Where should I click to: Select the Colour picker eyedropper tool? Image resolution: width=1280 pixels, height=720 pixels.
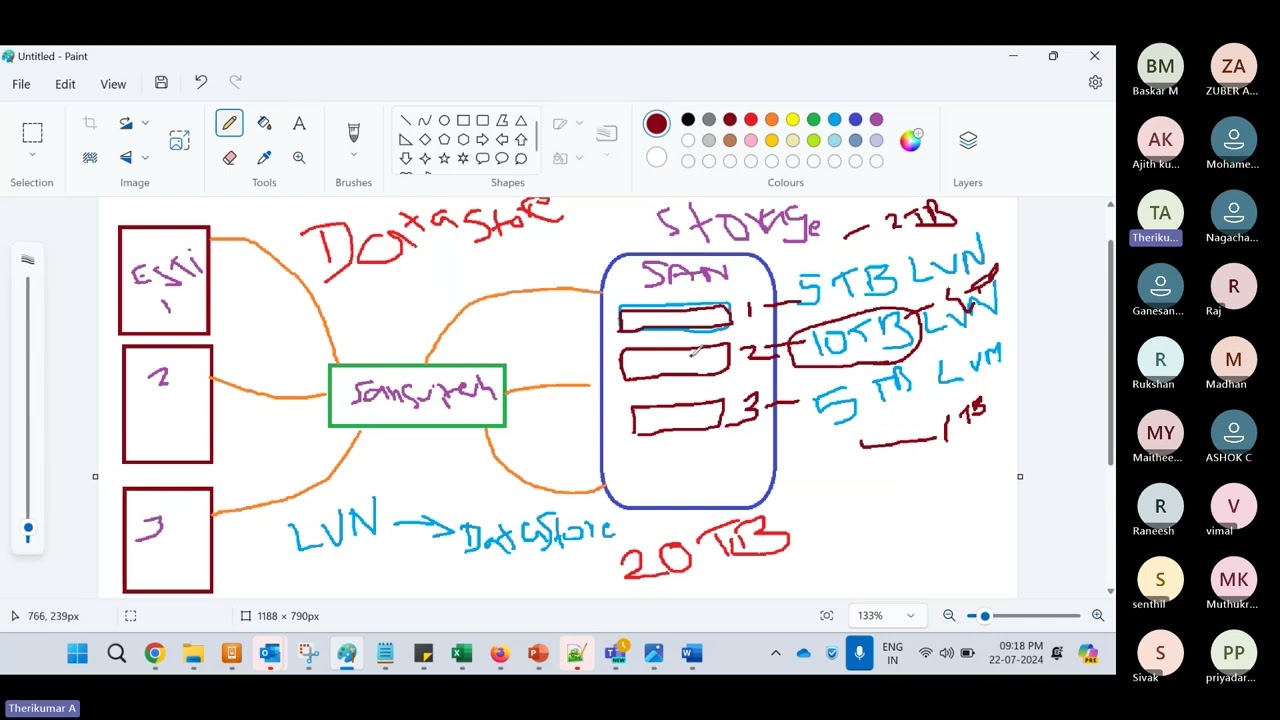(264, 157)
